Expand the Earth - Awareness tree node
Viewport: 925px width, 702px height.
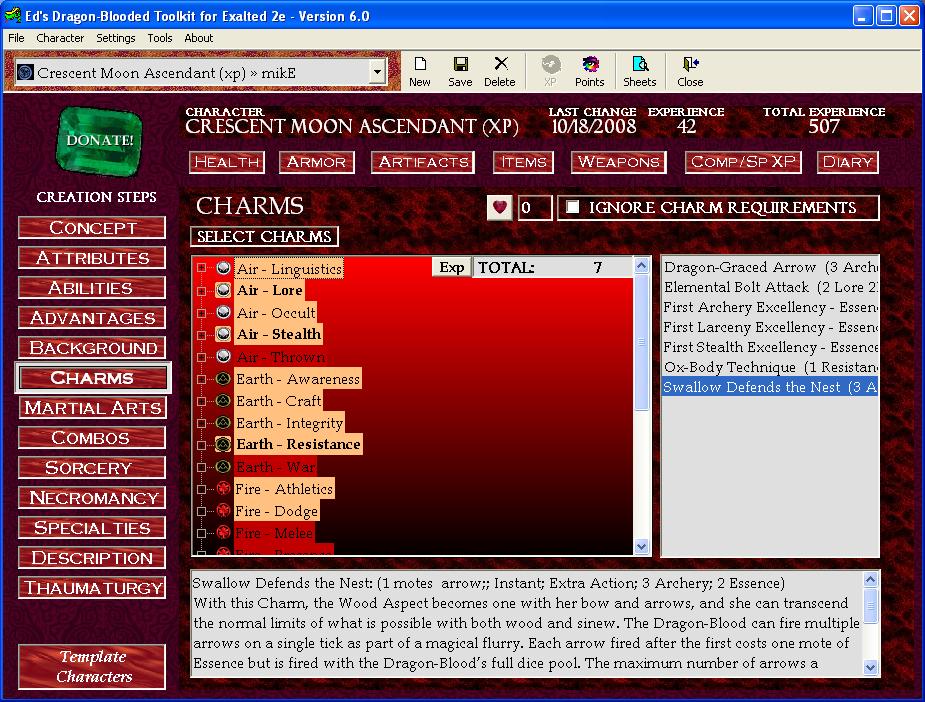pos(202,379)
